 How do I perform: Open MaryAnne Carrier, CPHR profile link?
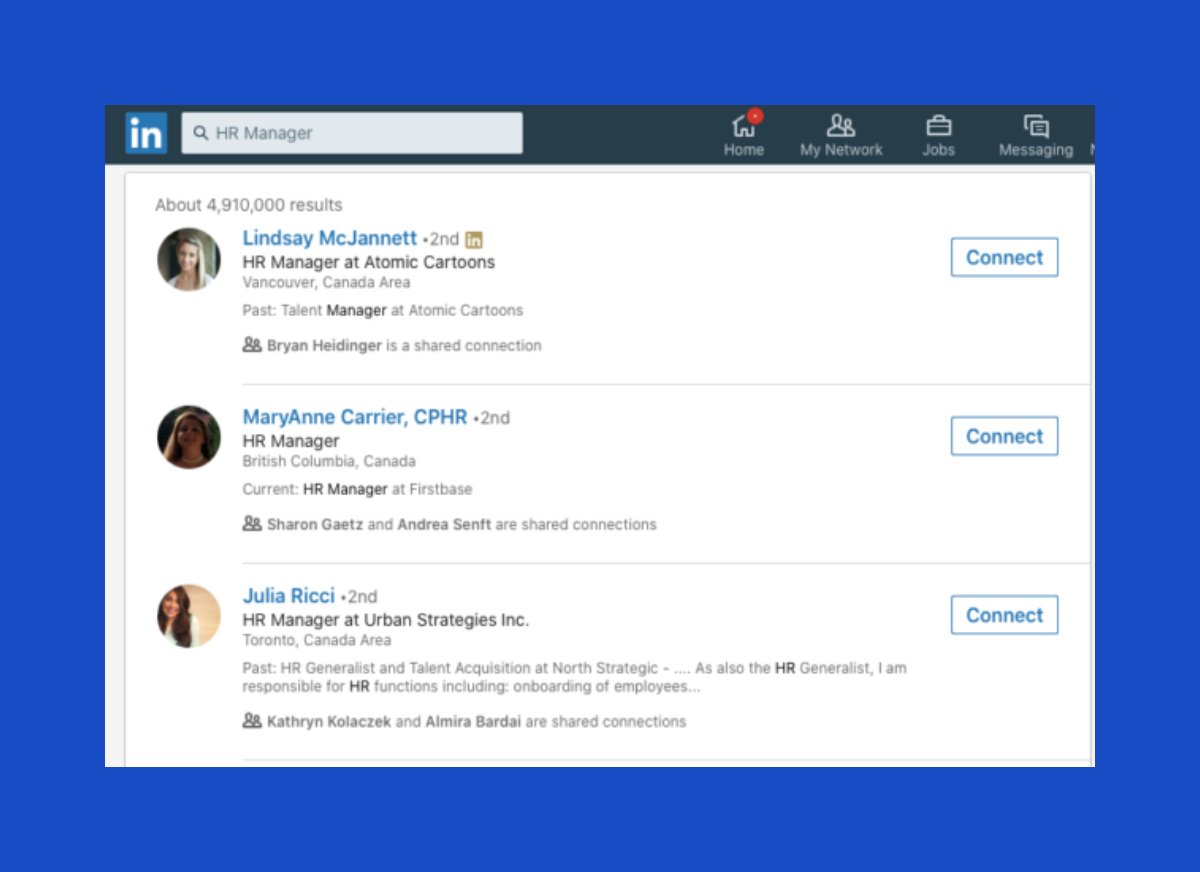[x=355, y=417]
